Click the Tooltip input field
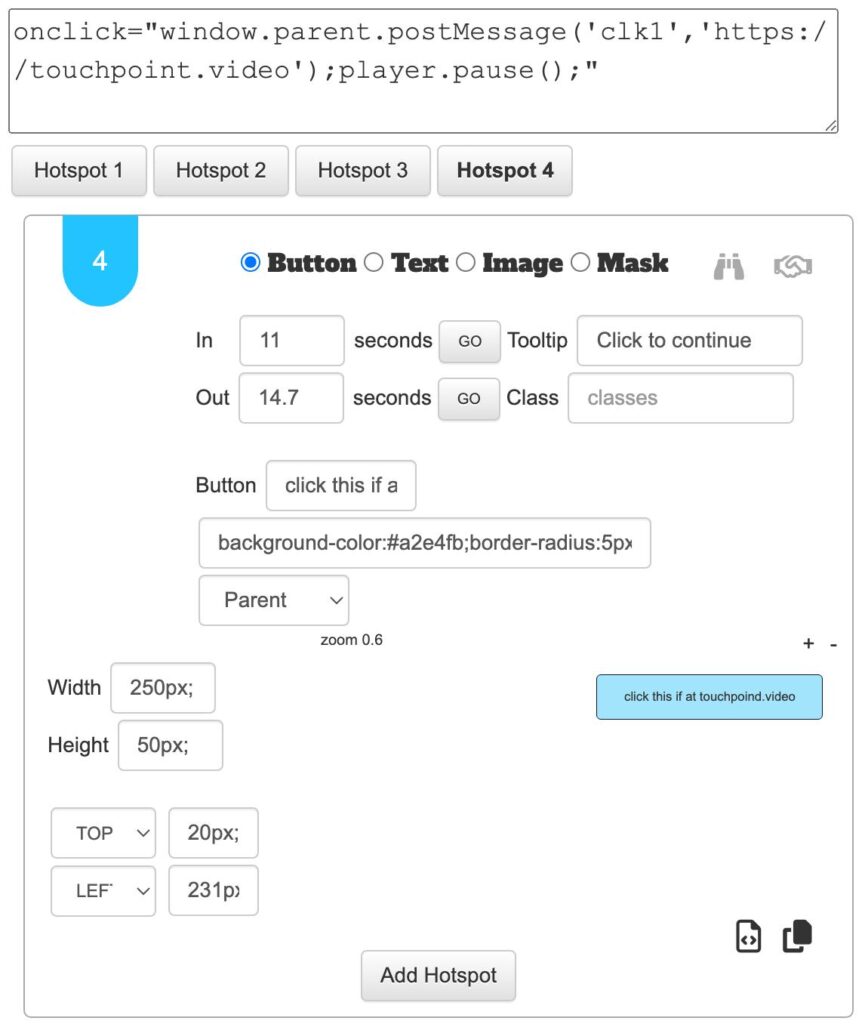This screenshot has width=865, height=1024. coord(689,340)
